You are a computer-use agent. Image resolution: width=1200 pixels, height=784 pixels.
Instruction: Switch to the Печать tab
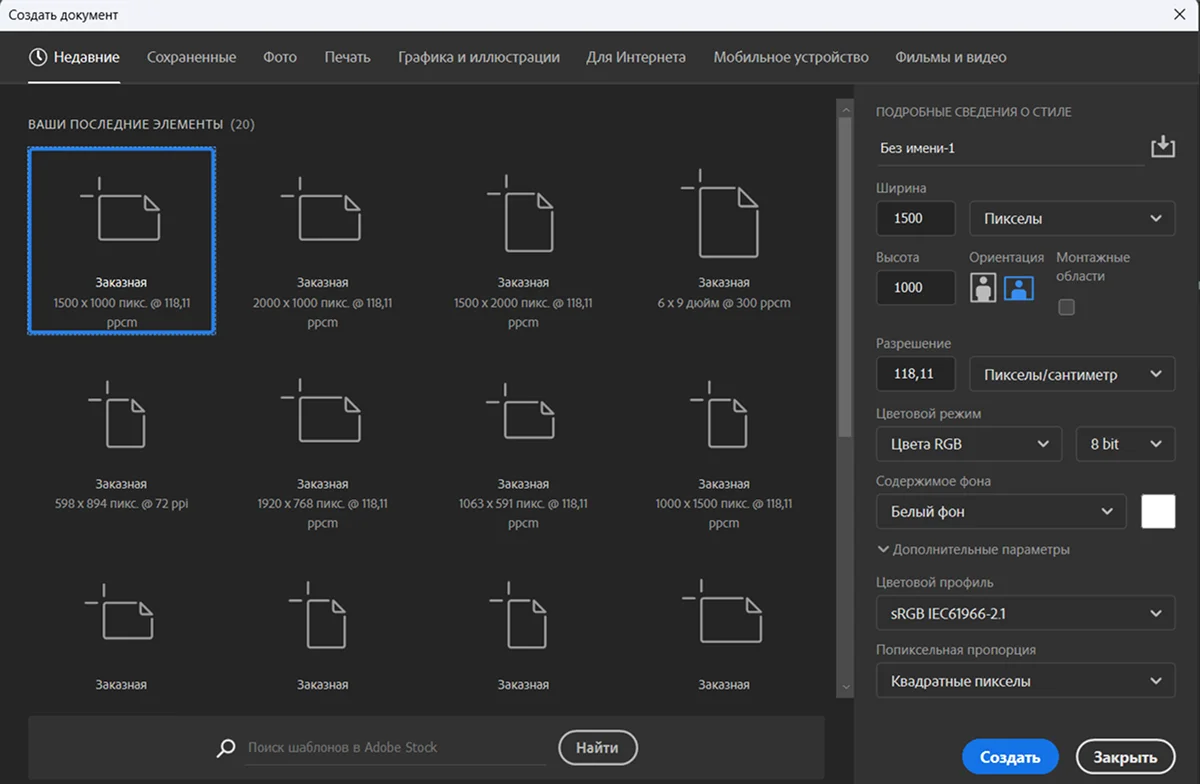[x=347, y=57]
